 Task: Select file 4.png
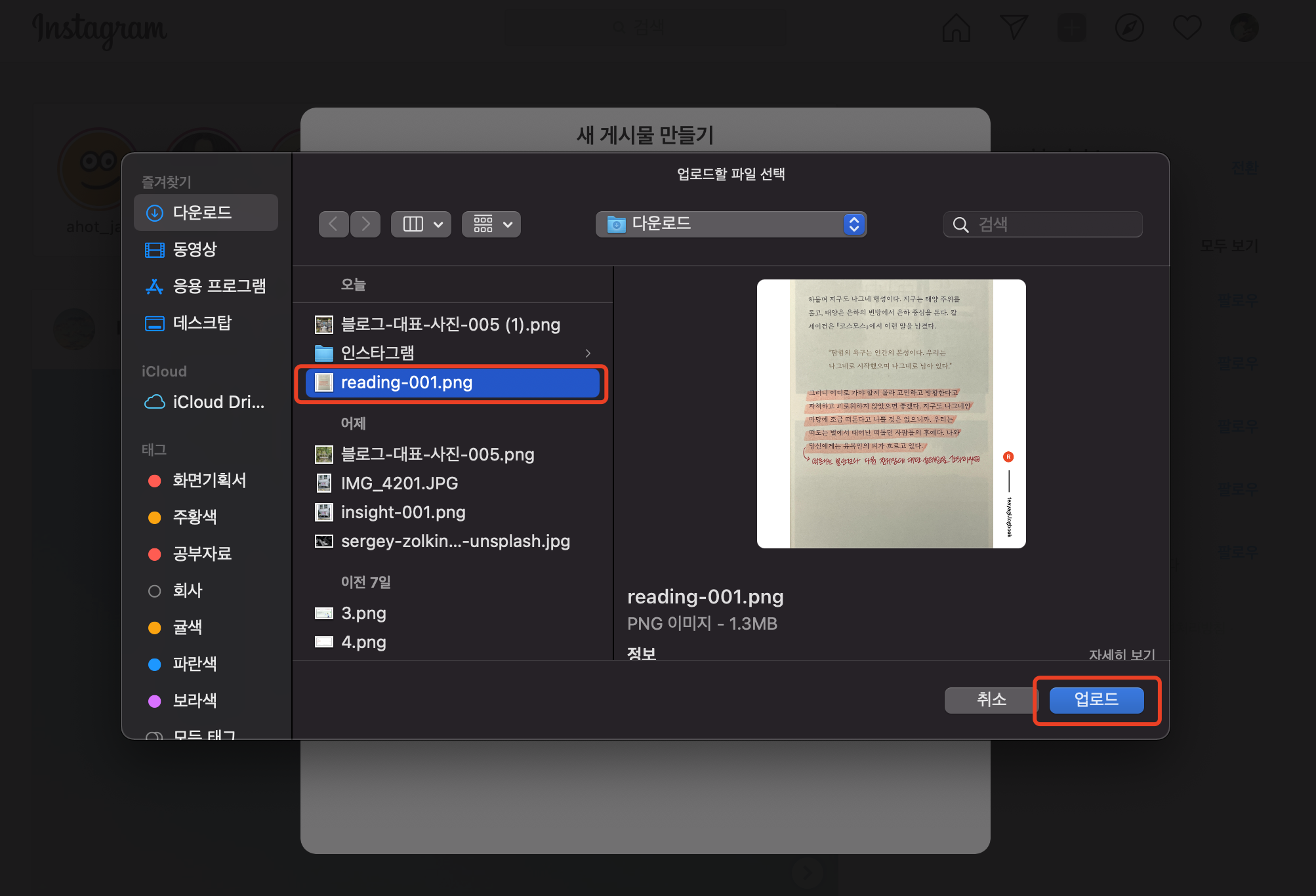[x=453, y=641]
